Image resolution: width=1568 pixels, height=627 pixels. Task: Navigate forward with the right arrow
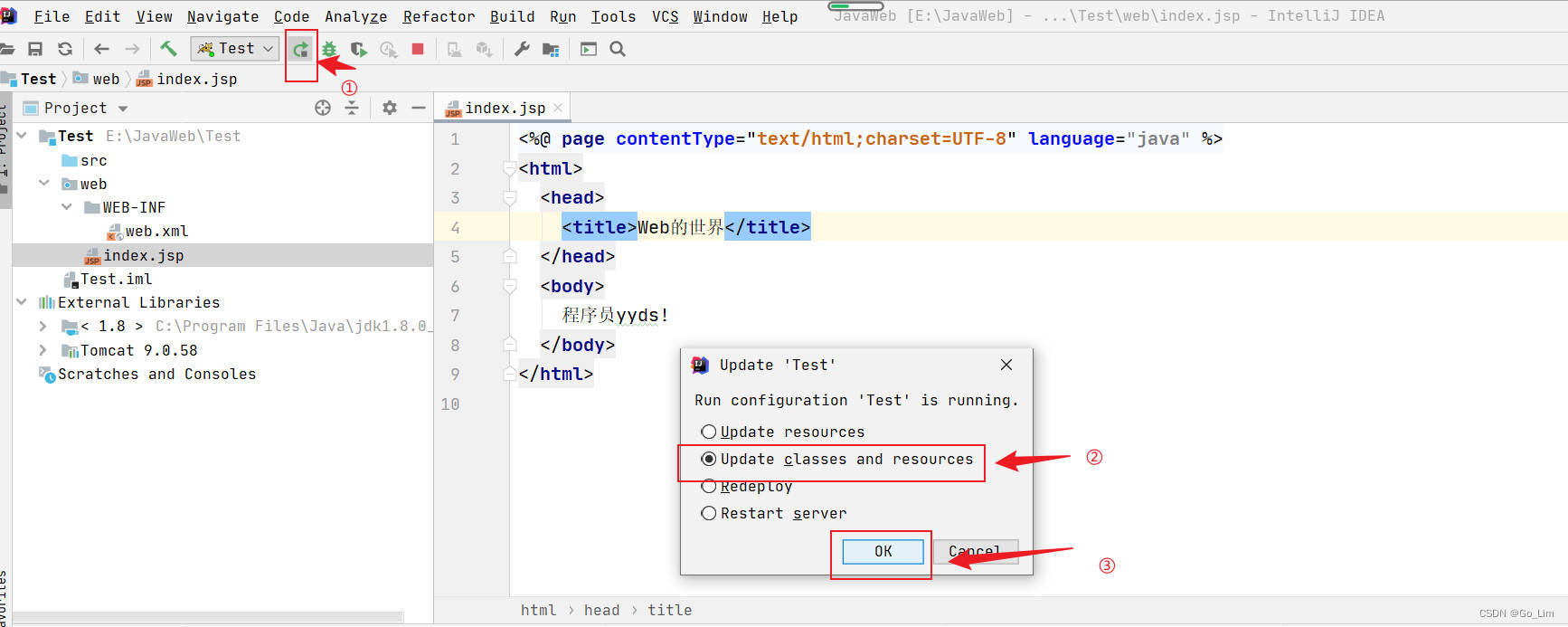point(132,49)
